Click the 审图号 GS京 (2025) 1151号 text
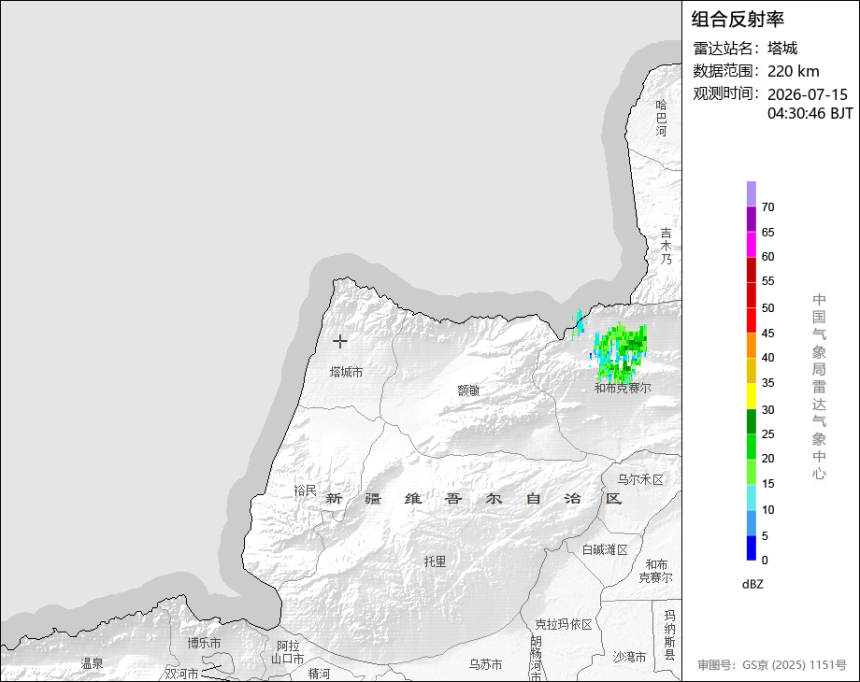This screenshot has height=682, width=860. pyautogui.click(x=772, y=665)
